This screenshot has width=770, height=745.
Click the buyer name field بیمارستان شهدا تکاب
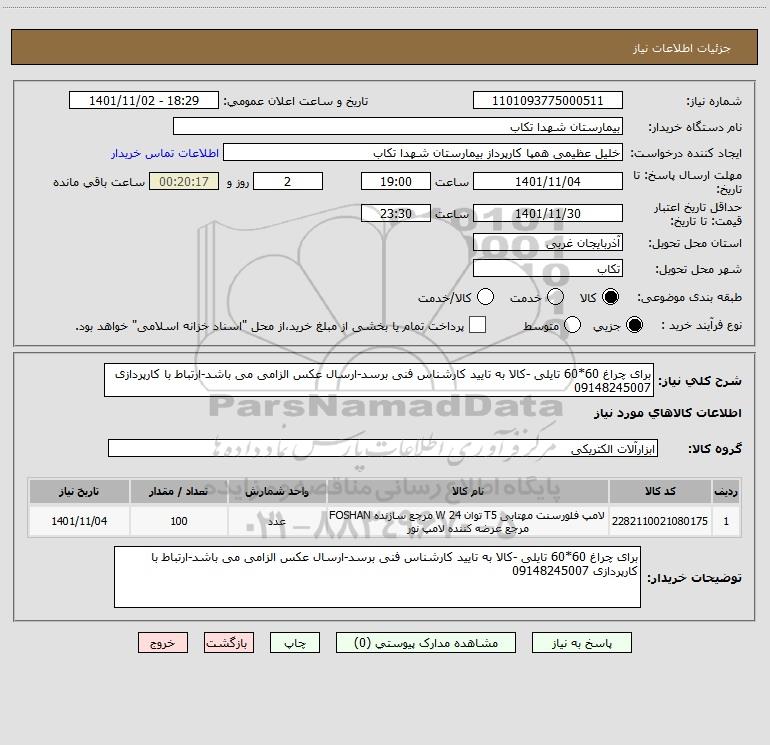click(398, 127)
